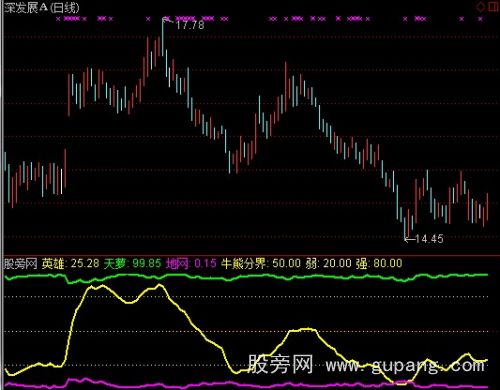Click the 强: 80.00 threshold label
500x390 pixels.
(379, 264)
